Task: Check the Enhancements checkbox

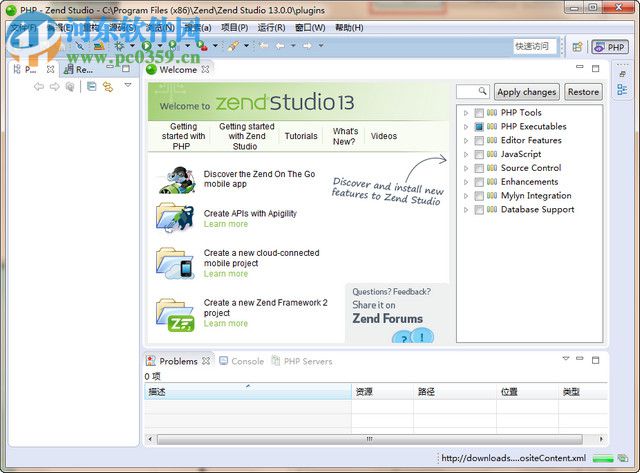Action: (x=479, y=182)
